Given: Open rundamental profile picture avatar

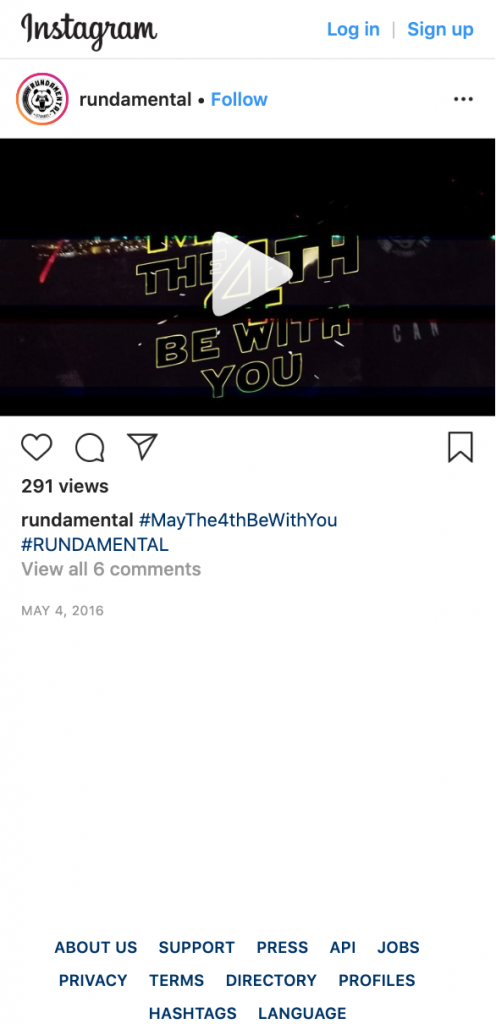Looking at the screenshot, I should tap(42, 99).
